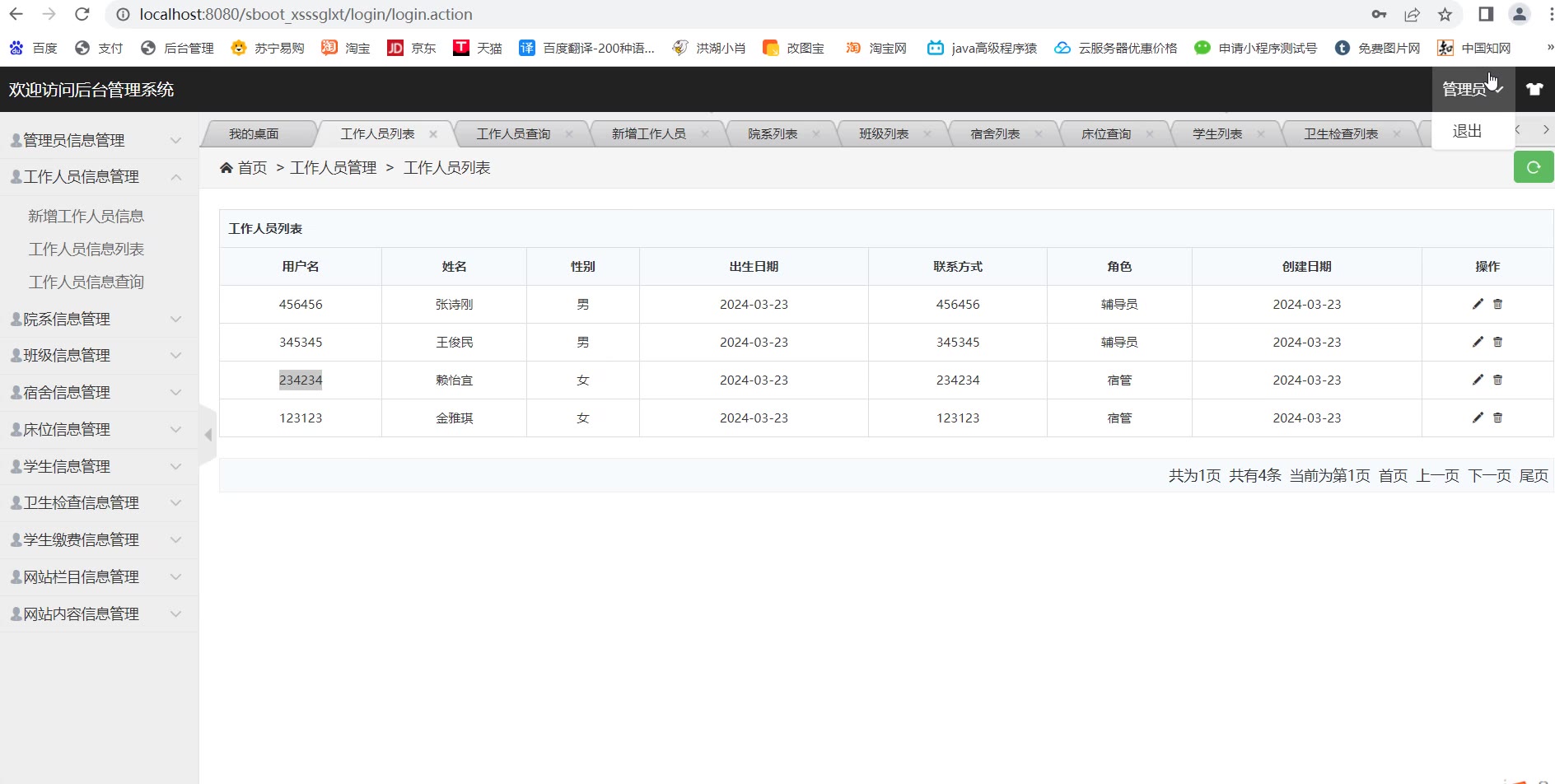
Task: Edit the row for user 234234
Action: click(1478, 380)
